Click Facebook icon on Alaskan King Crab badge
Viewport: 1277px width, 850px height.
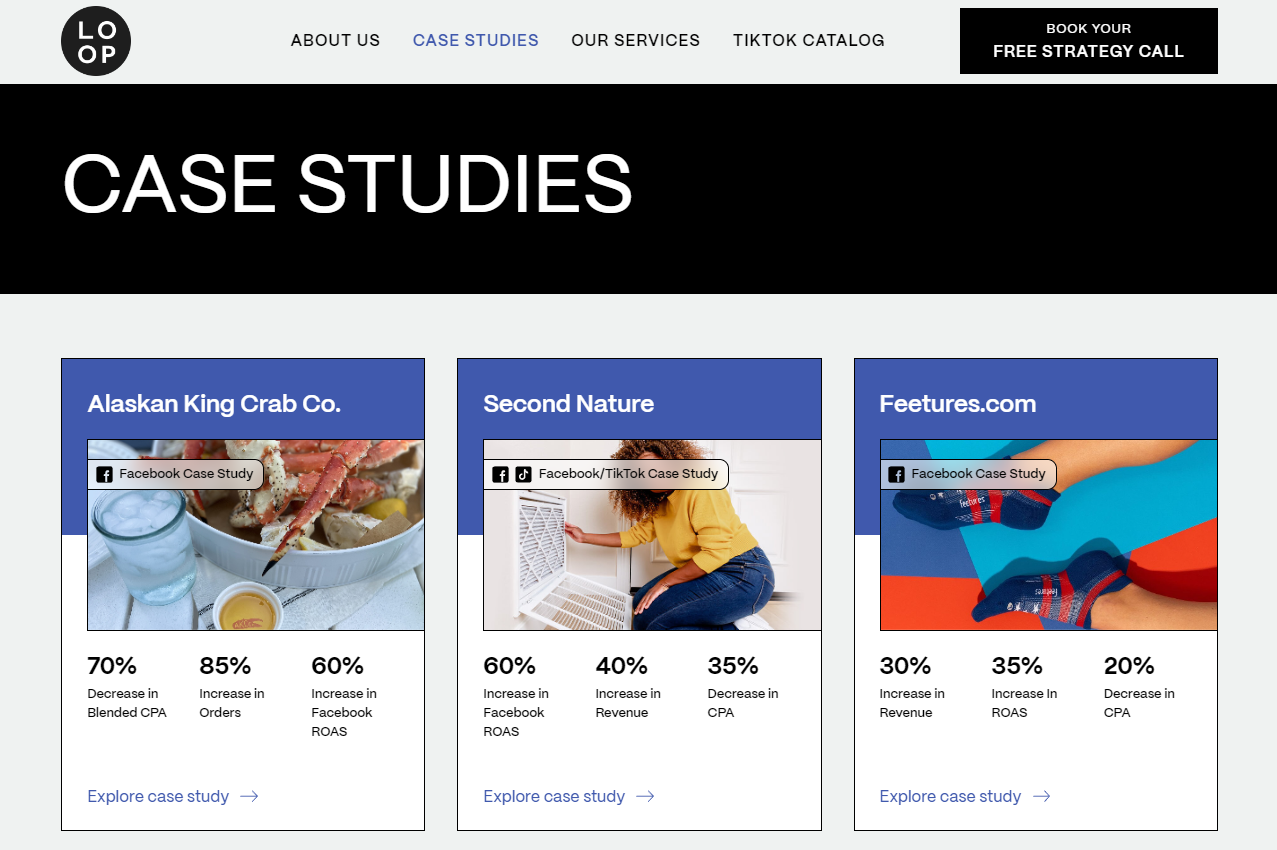[x=105, y=474]
